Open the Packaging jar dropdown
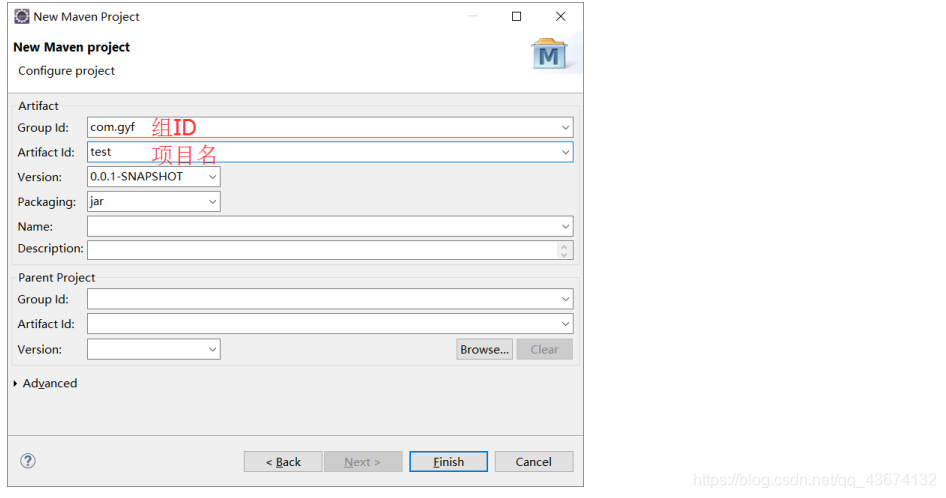Viewport: 946px width, 498px height. click(212, 202)
